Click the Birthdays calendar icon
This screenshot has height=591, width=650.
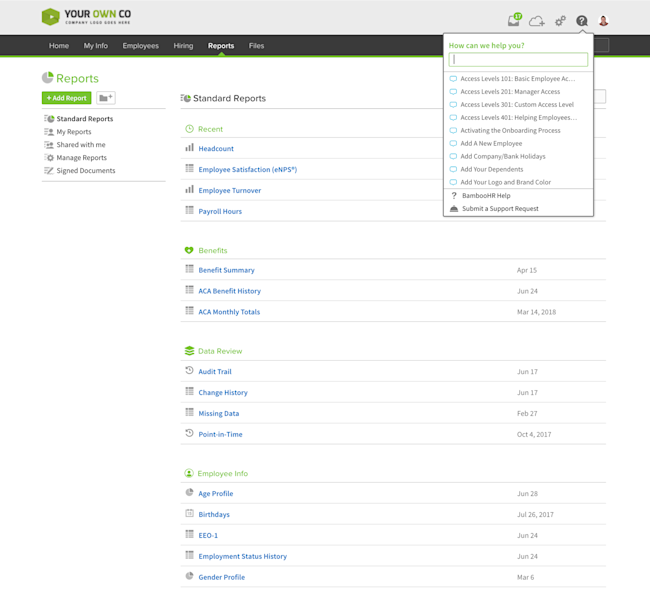click(189, 513)
